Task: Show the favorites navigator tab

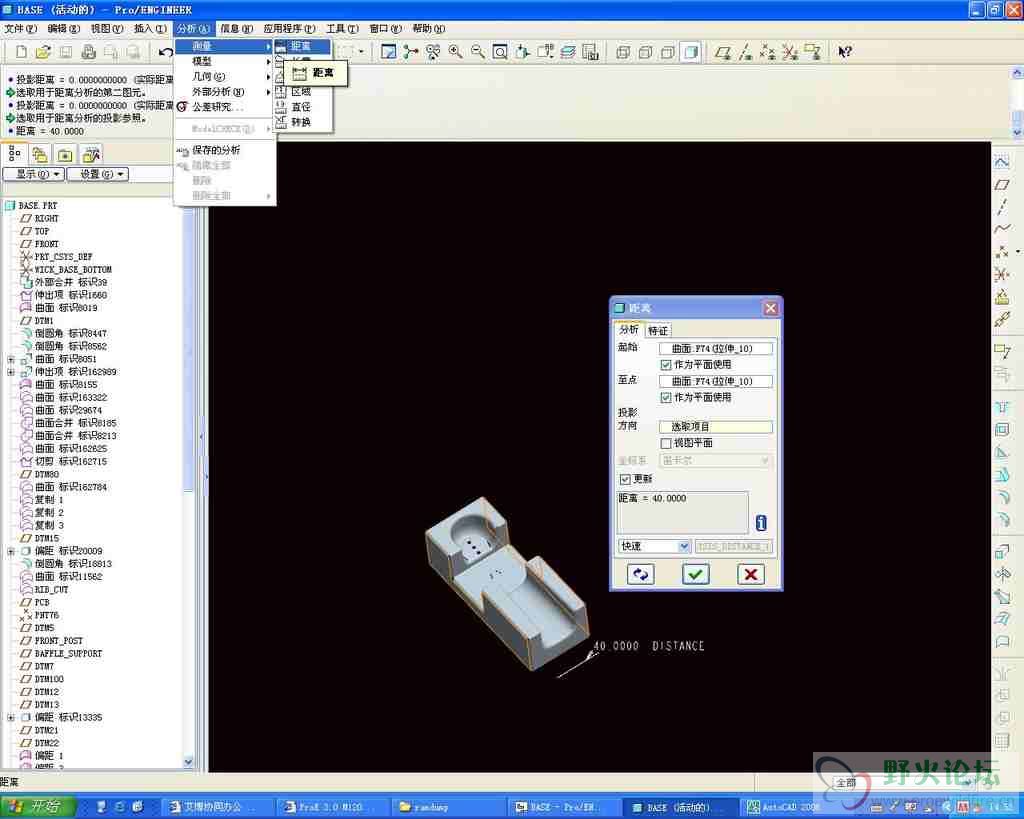Action: pyautogui.click(x=65, y=155)
